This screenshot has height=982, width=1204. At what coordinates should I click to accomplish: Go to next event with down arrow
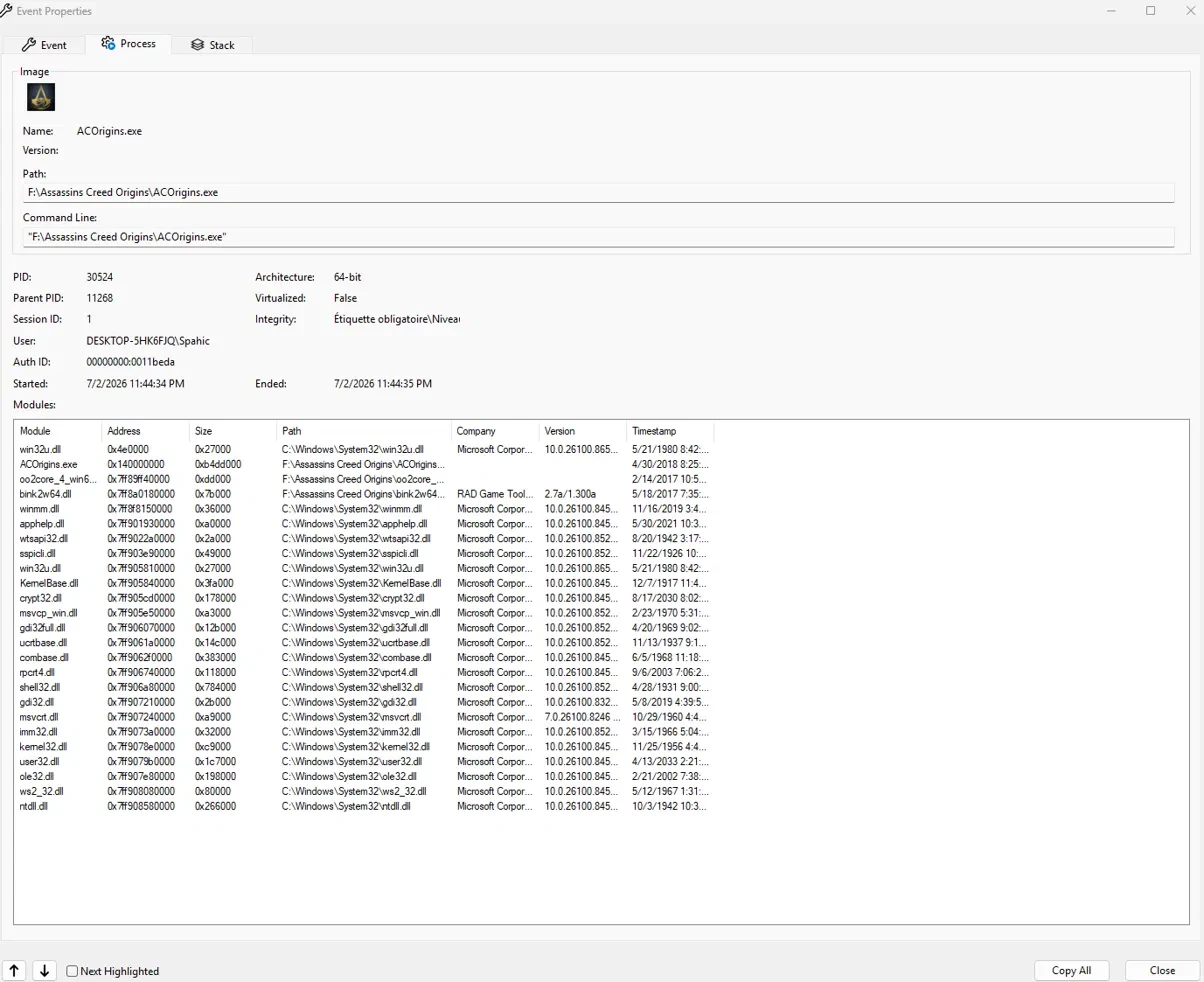click(44, 970)
